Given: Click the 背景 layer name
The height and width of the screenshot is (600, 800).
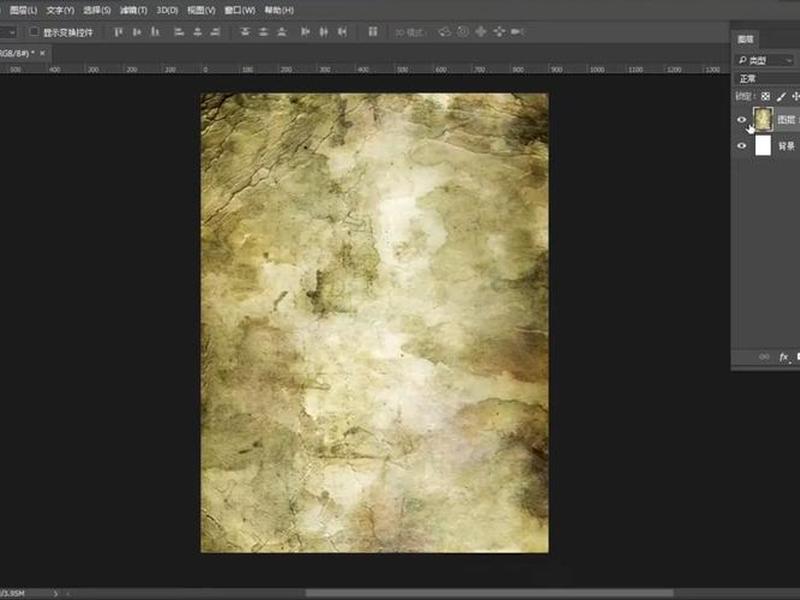Looking at the screenshot, I should tap(786, 146).
